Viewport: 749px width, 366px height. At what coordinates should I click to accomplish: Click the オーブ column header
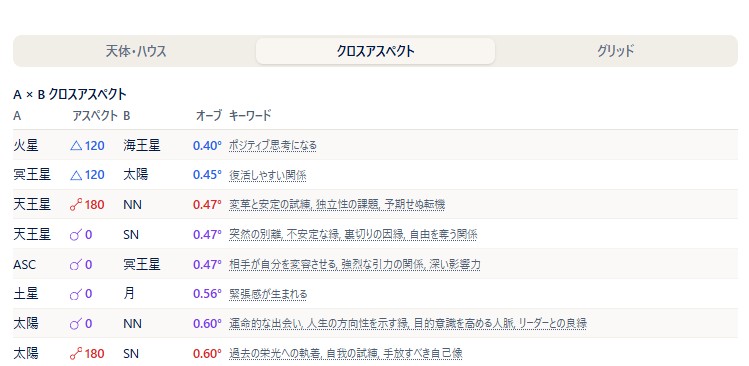coord(209,116)
